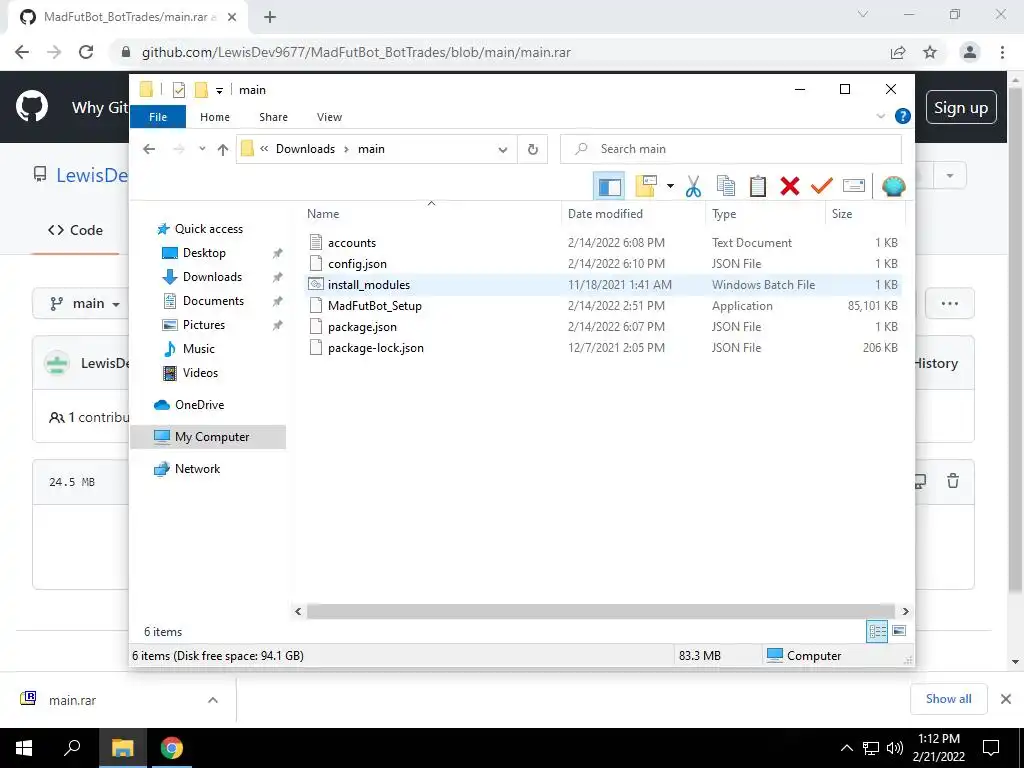
Task: Open dropdown arrow beside new folder icon
Action: pos(670,187)
